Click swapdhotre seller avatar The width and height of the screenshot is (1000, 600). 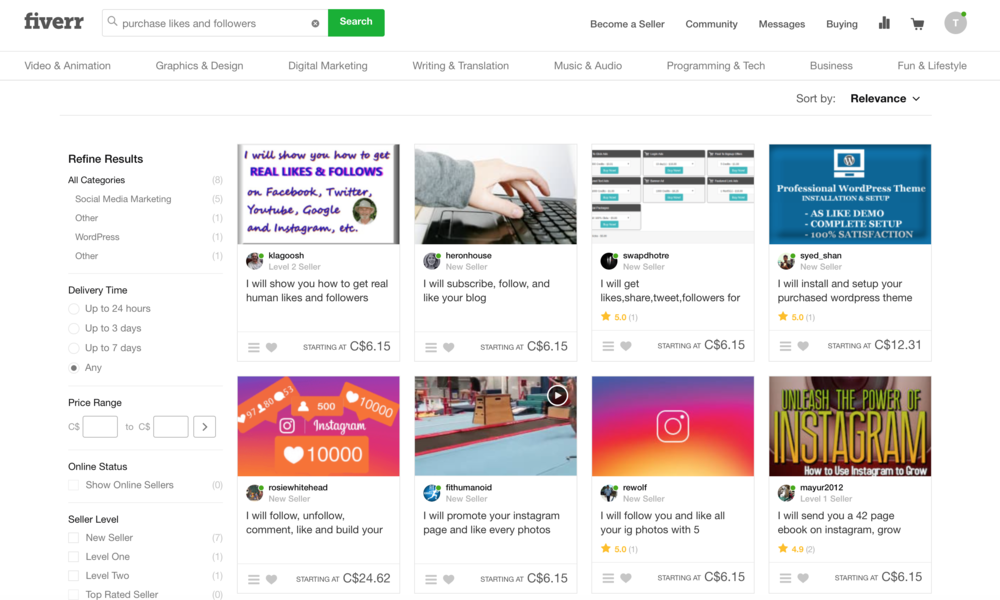tap(609, 261)
